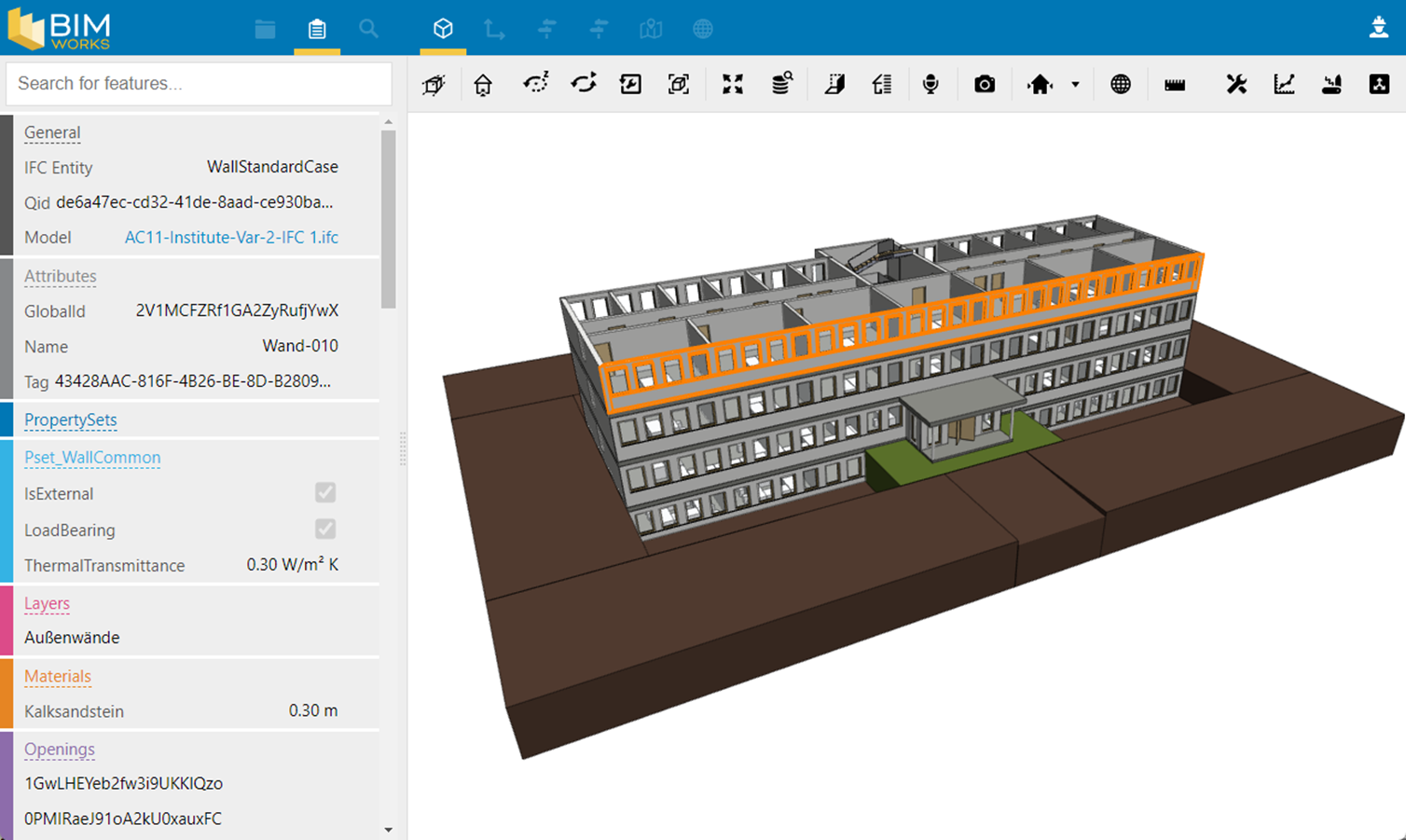Screen dimensions: 1406x840
Task: Select the globe icon in the viewer toolbar
Action: pos(1120,84)
